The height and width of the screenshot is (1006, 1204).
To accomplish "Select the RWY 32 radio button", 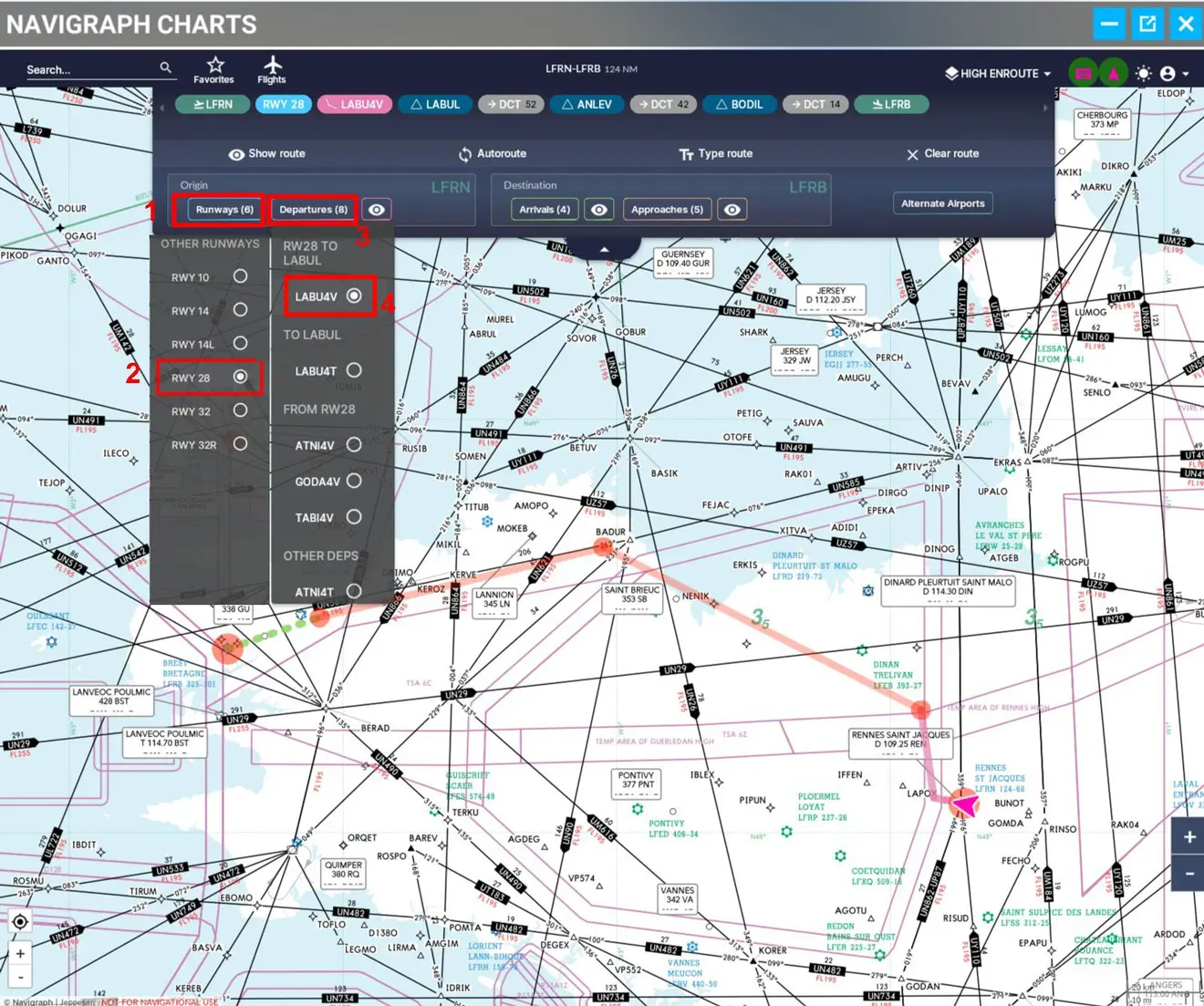I will click(240, 410).
